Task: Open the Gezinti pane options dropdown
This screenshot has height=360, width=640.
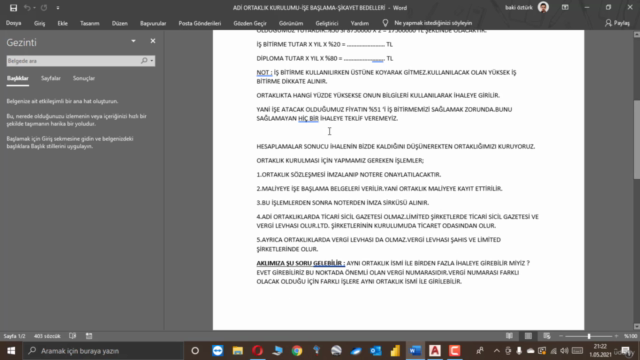Action: tap(133, 41)
